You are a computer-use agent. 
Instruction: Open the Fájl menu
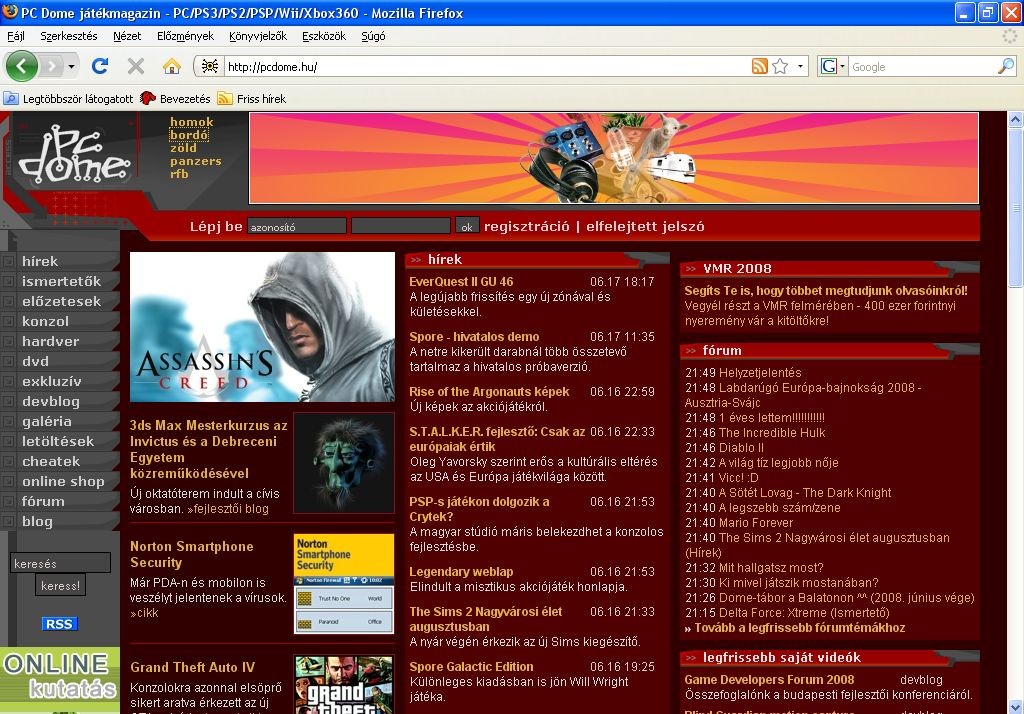[16, 36]
